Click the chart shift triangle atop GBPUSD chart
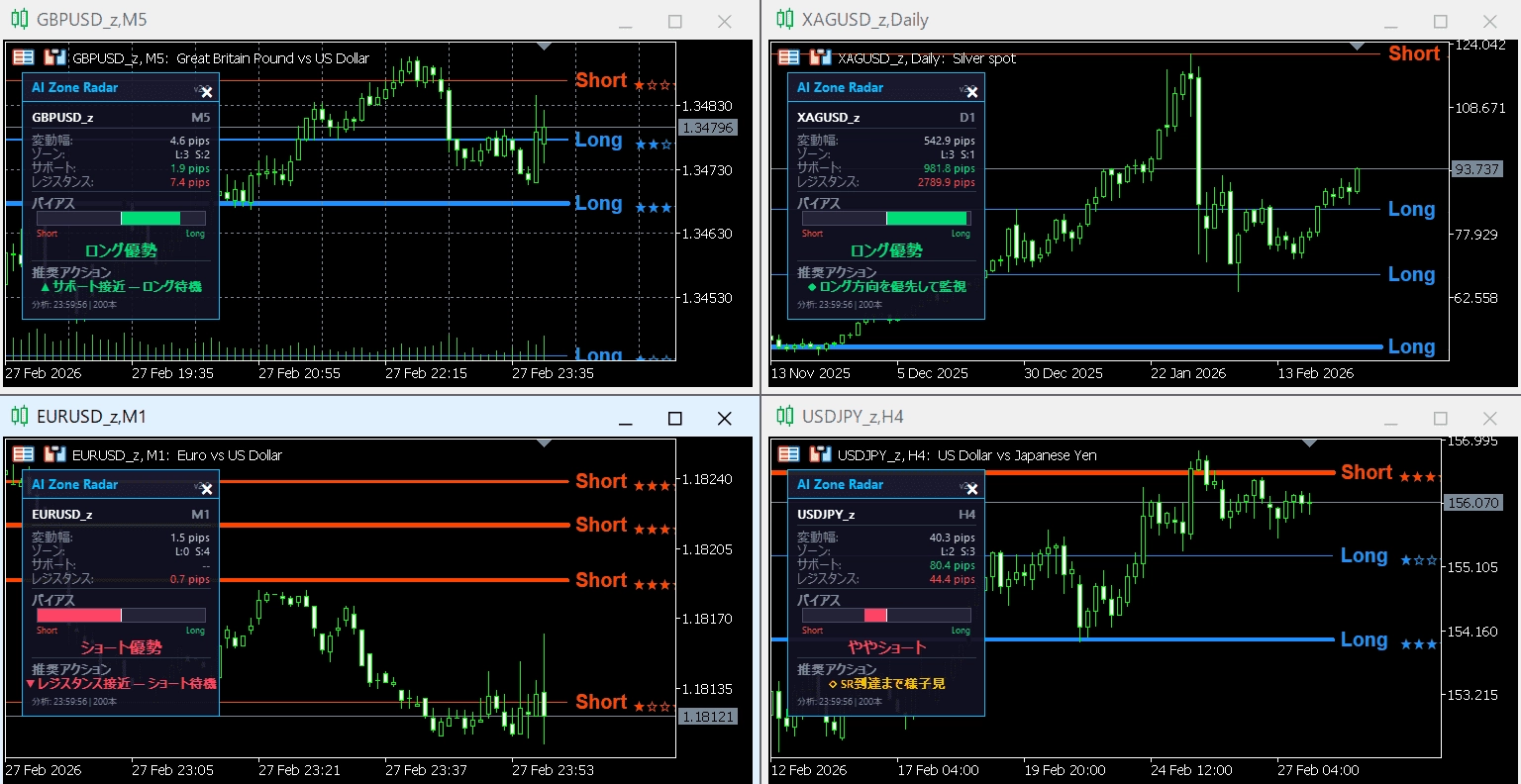Viewport: 1521px width, 784px height. (544, 46)
